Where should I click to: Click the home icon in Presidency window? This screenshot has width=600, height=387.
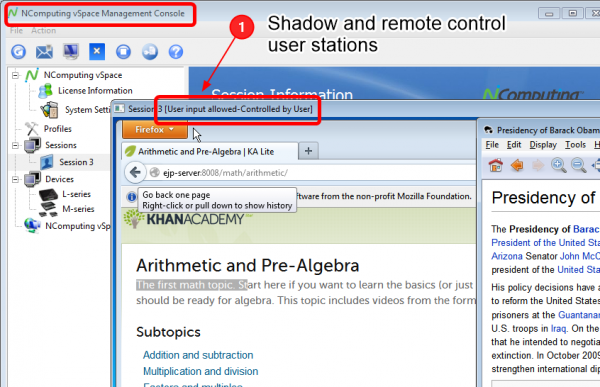tap(496, 165)
